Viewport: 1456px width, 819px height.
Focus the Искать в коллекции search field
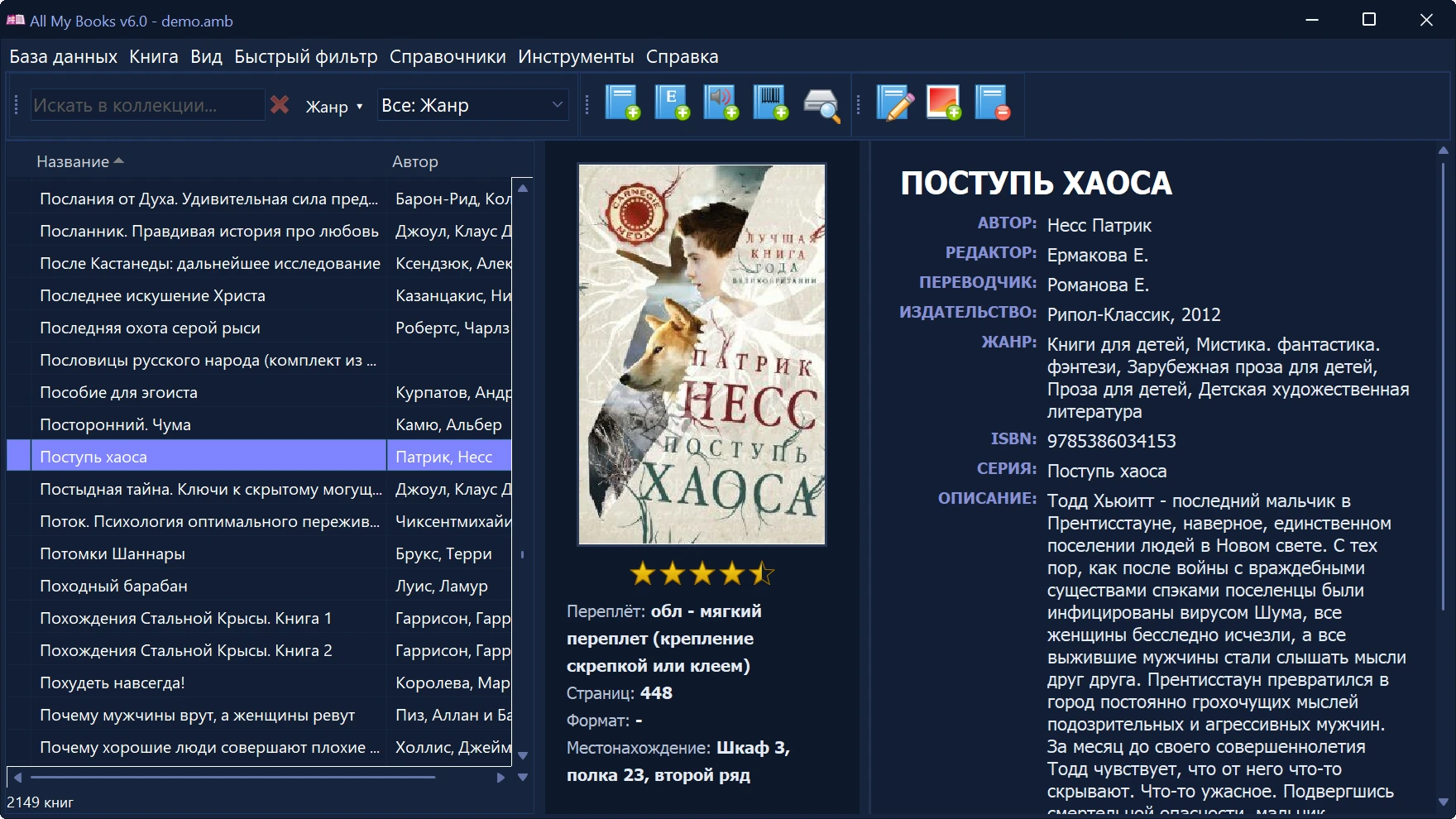pos(147,105)
